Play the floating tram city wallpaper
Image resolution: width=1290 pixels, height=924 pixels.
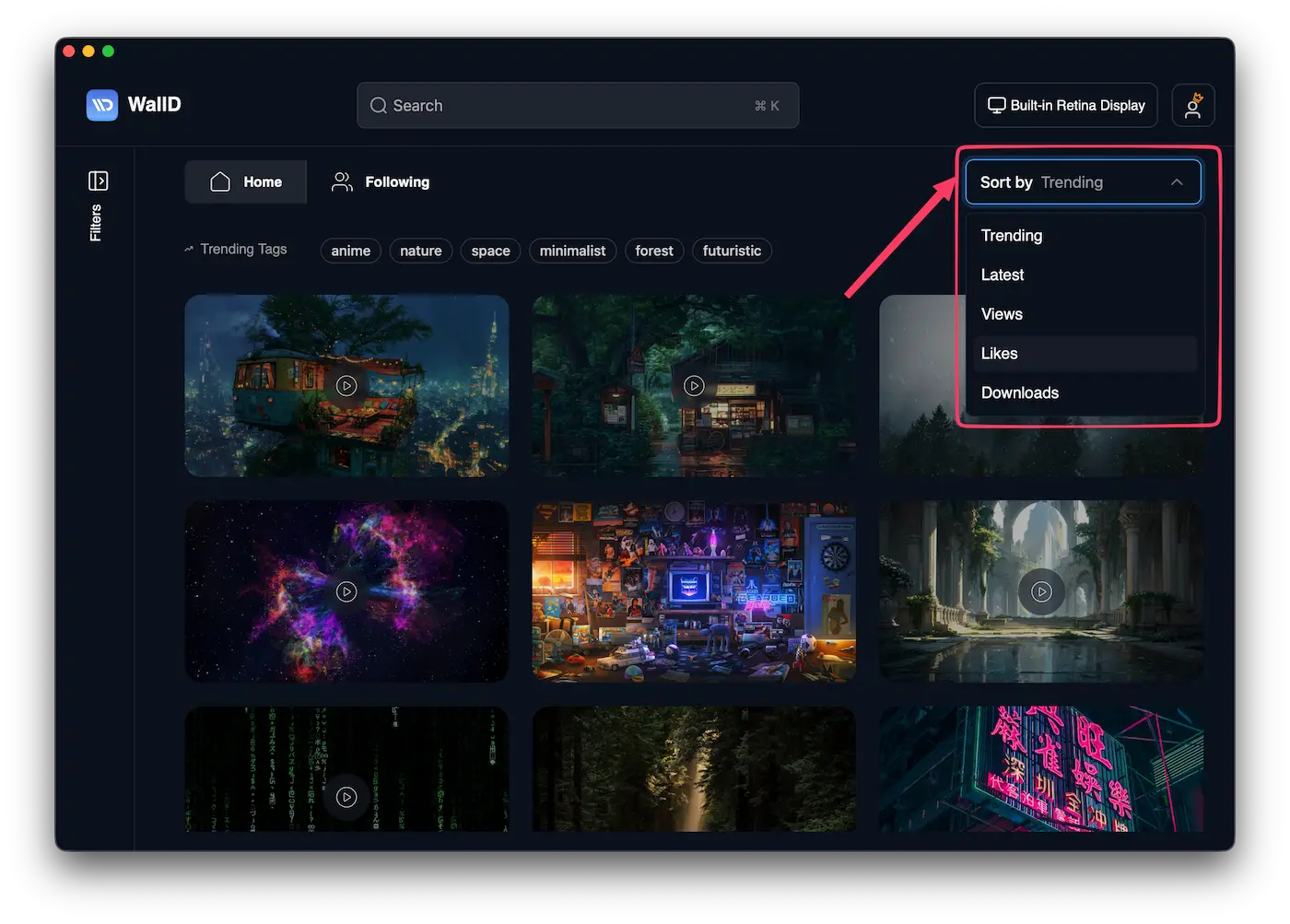[x=346, y=386]
